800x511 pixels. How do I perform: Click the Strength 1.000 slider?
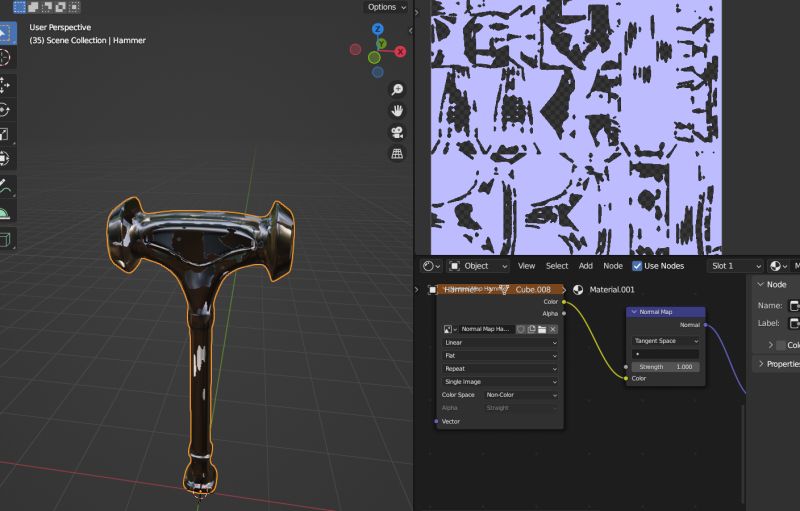click(x=665, y=367)
